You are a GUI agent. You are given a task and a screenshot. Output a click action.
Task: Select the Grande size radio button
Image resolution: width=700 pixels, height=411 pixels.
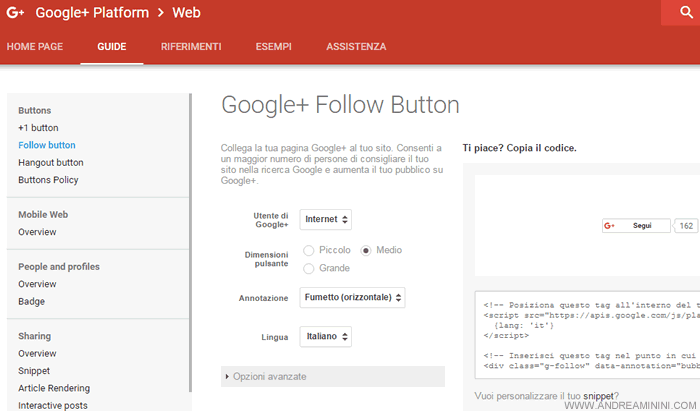(308, 268)
